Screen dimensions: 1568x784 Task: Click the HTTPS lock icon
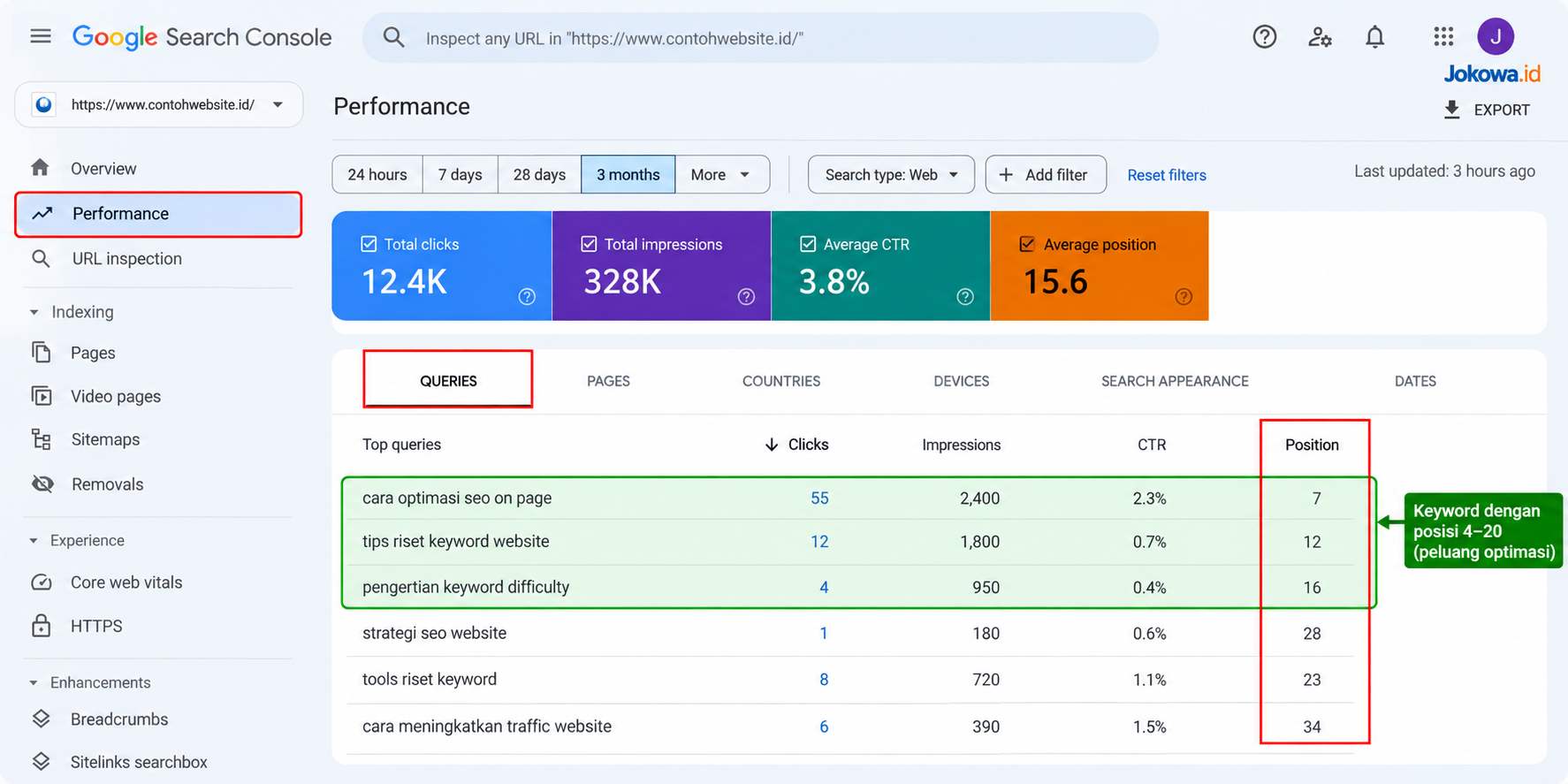pos(42,626)
